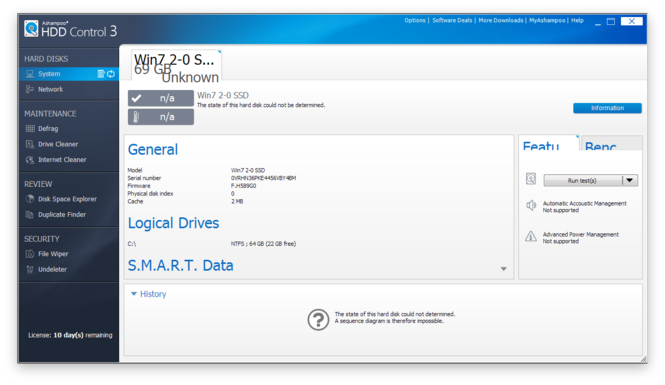Click Advanced Power Management Not supported text
This screenshot has height=385, width=665.
pyautogui.click(x=581, y=238)
